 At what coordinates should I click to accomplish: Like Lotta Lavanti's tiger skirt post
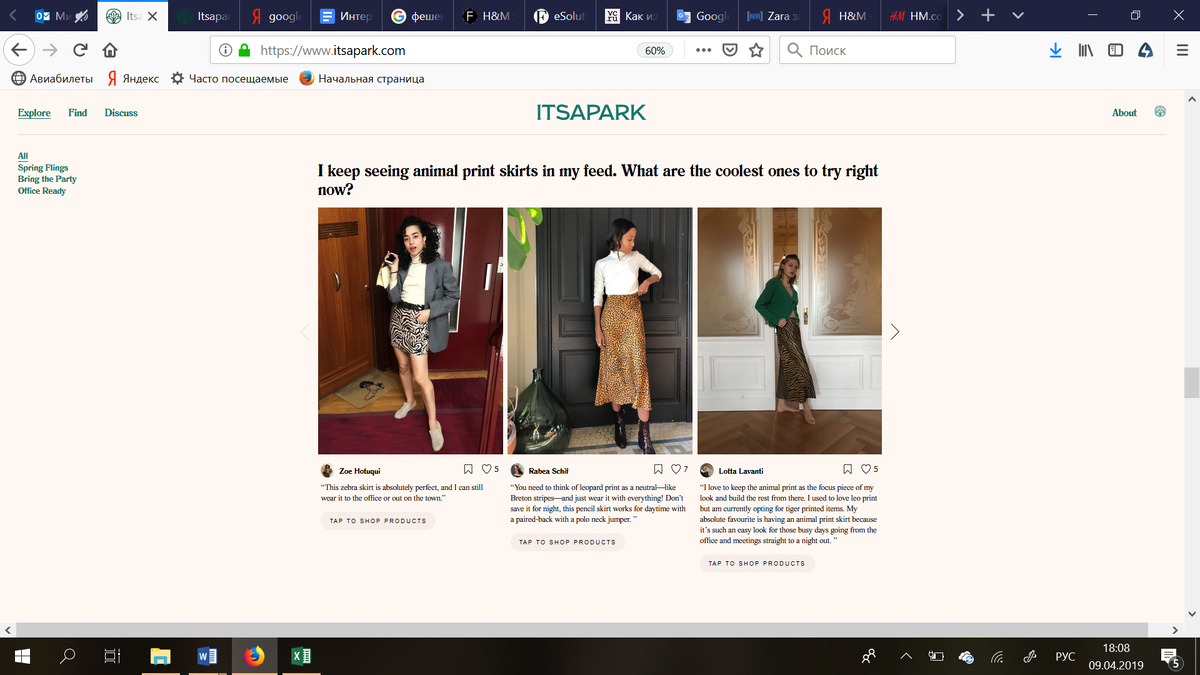866,469
